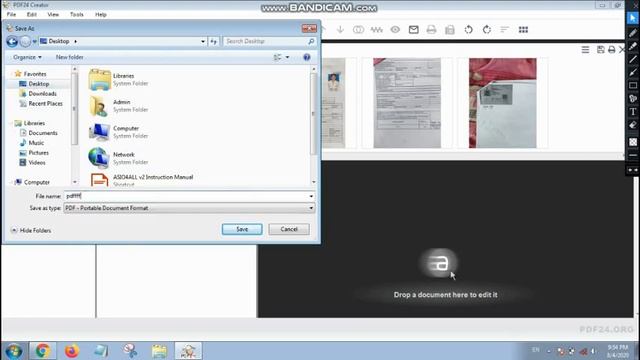This screenshot has height=360, width=640.
Task: Click the Bandicam checkered color picker icon
Action: pos(633,142)
